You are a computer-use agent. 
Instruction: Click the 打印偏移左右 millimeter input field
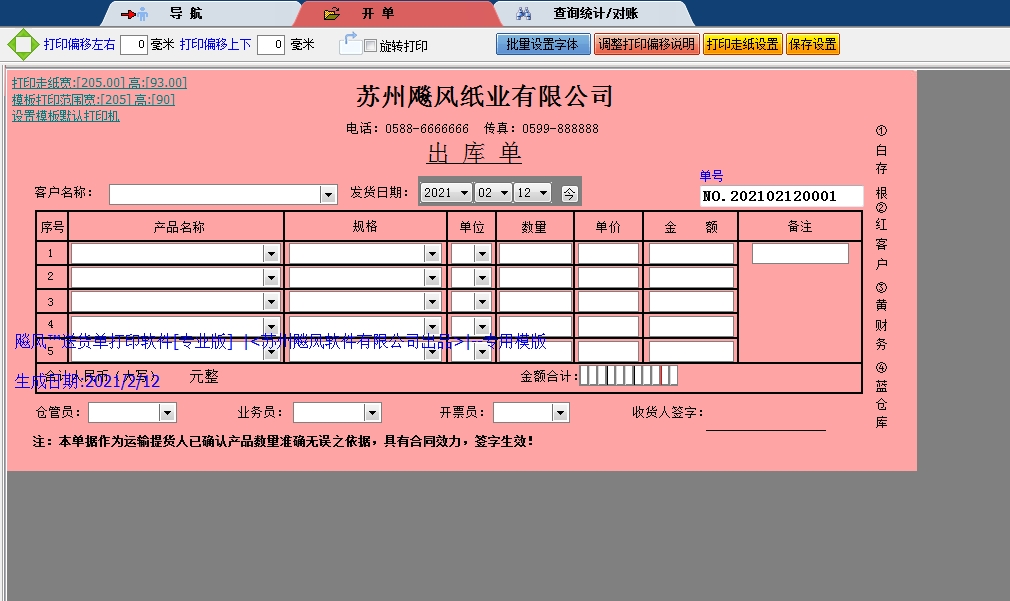pyautogui.click(x=134, y=45)
